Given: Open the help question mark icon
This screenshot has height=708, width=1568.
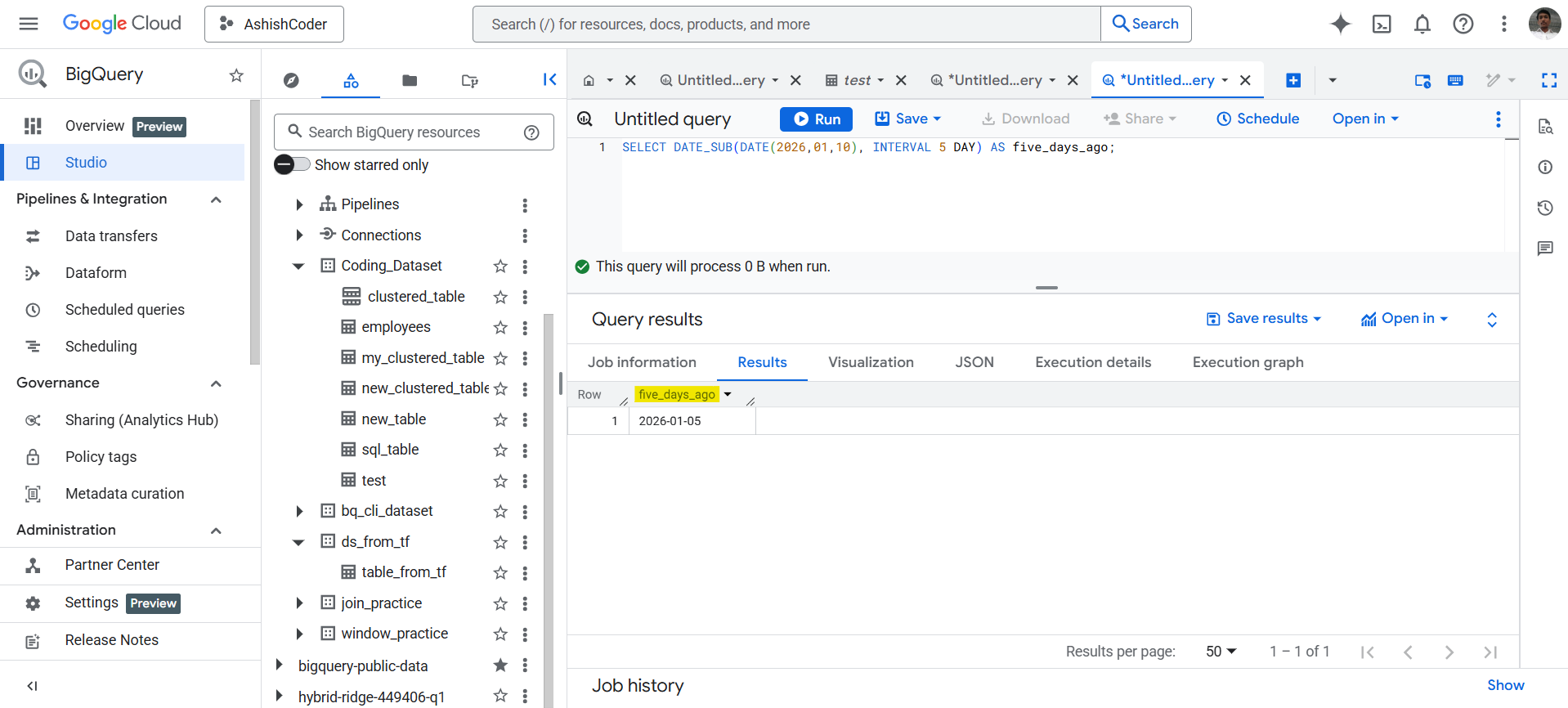Looking at the screenshot, I should pyautogui.click(x=1463, y=24).
